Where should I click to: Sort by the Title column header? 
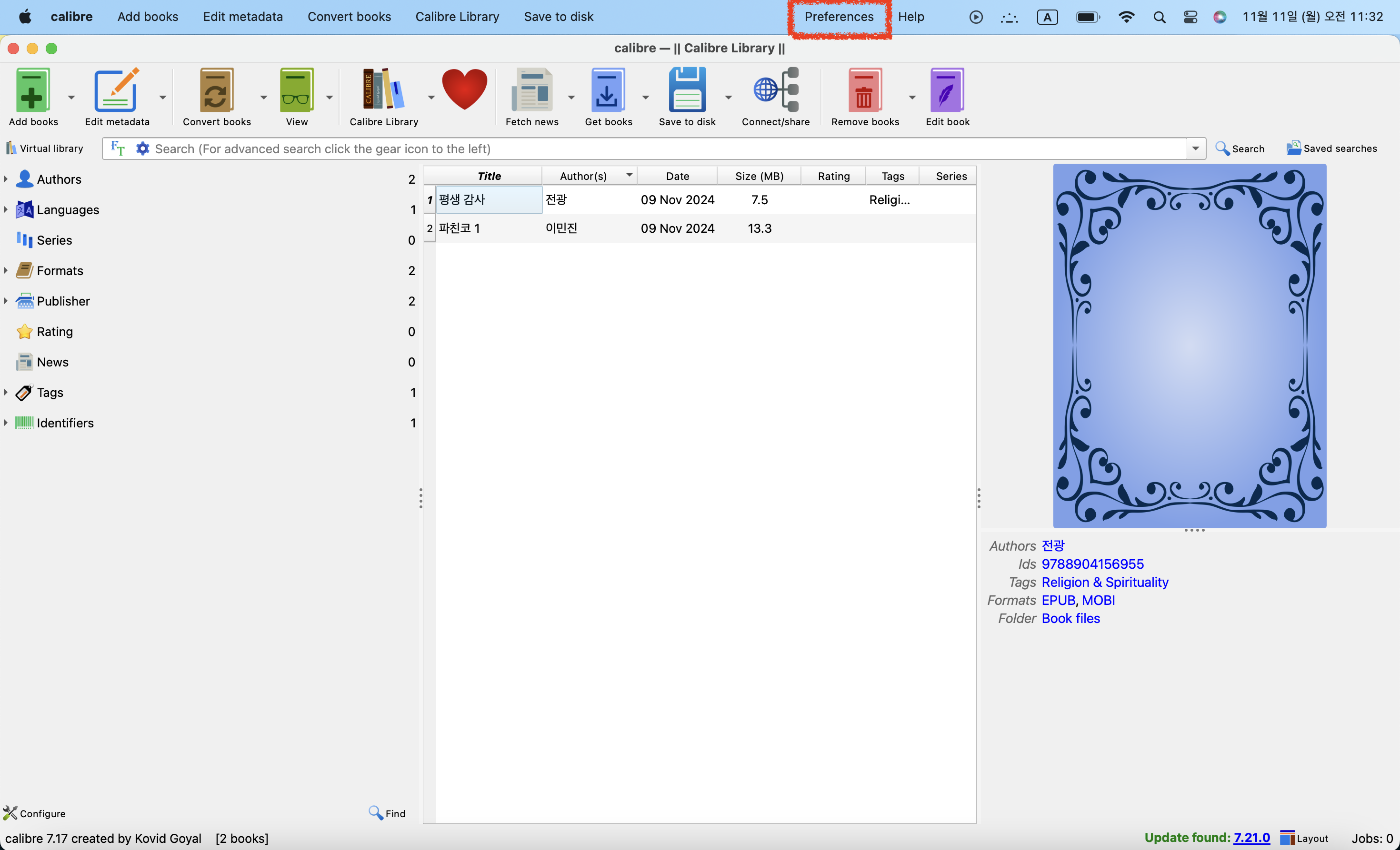click(x=489, y=176)
